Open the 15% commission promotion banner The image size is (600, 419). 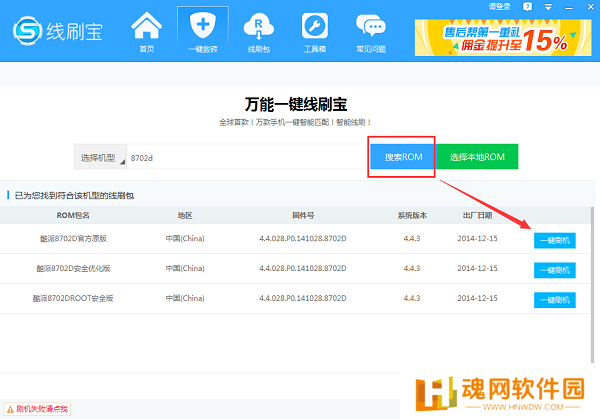click(x=503, y=37)
